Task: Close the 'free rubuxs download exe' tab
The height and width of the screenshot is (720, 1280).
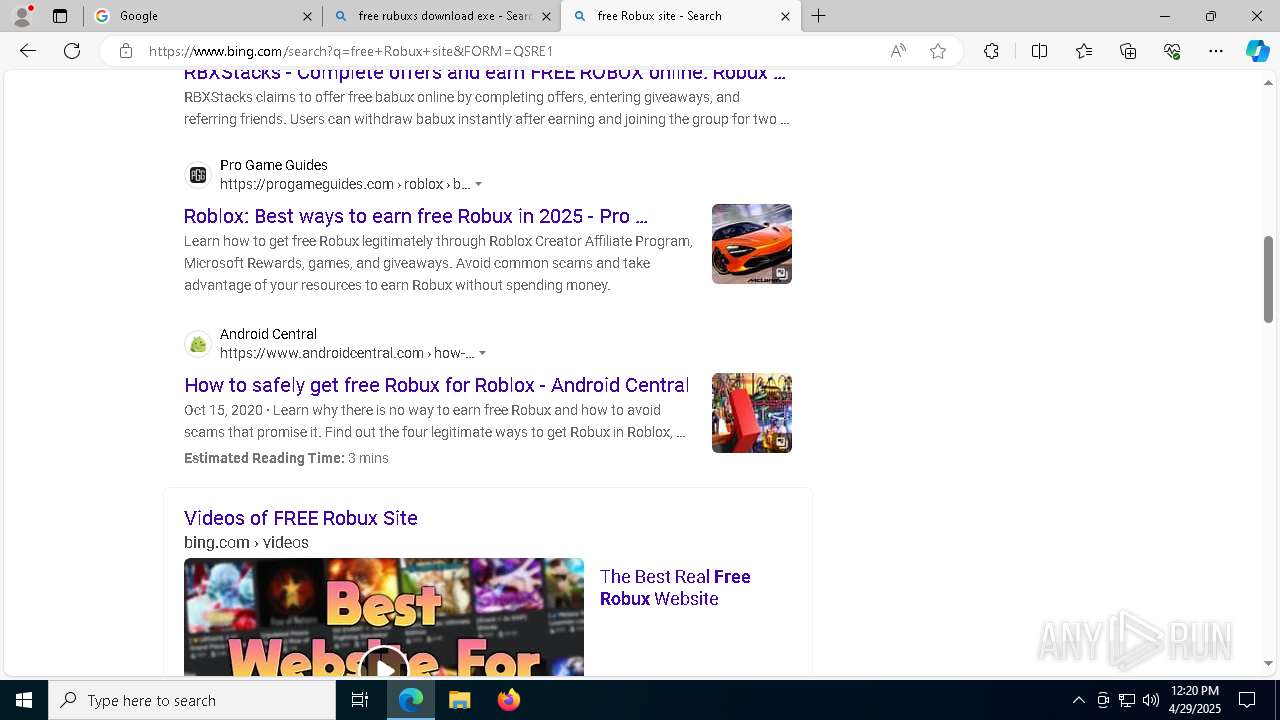Action: coord(546,16)
